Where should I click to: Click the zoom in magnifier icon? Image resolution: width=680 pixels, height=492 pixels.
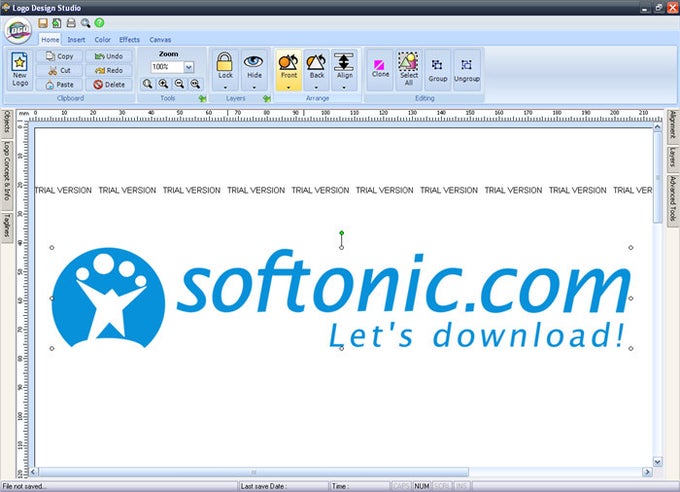tap(163, 84)
